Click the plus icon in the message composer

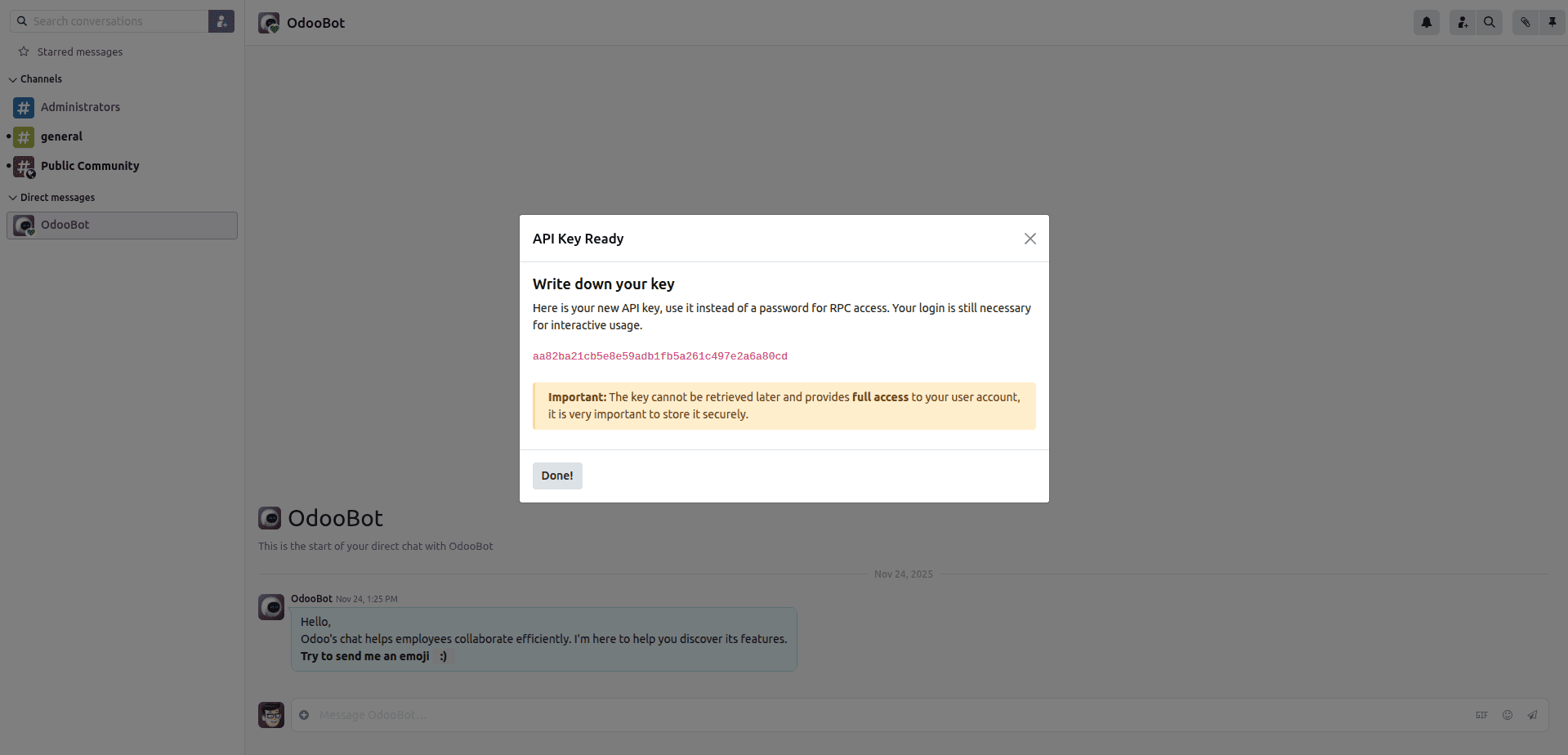(304, 714)
